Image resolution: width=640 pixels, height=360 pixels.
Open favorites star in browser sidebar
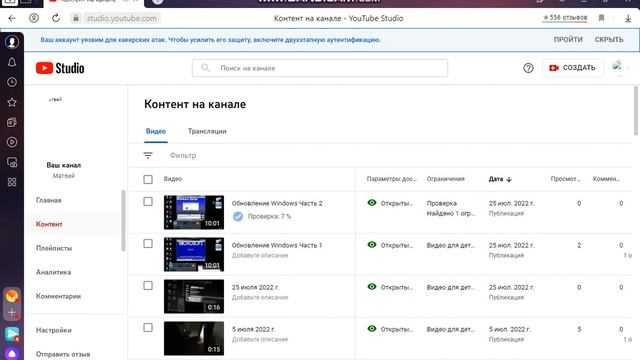(12, 102)
